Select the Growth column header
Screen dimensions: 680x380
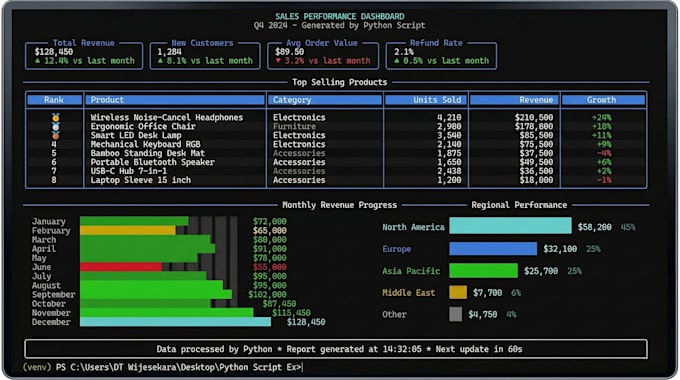pos(603,100)
